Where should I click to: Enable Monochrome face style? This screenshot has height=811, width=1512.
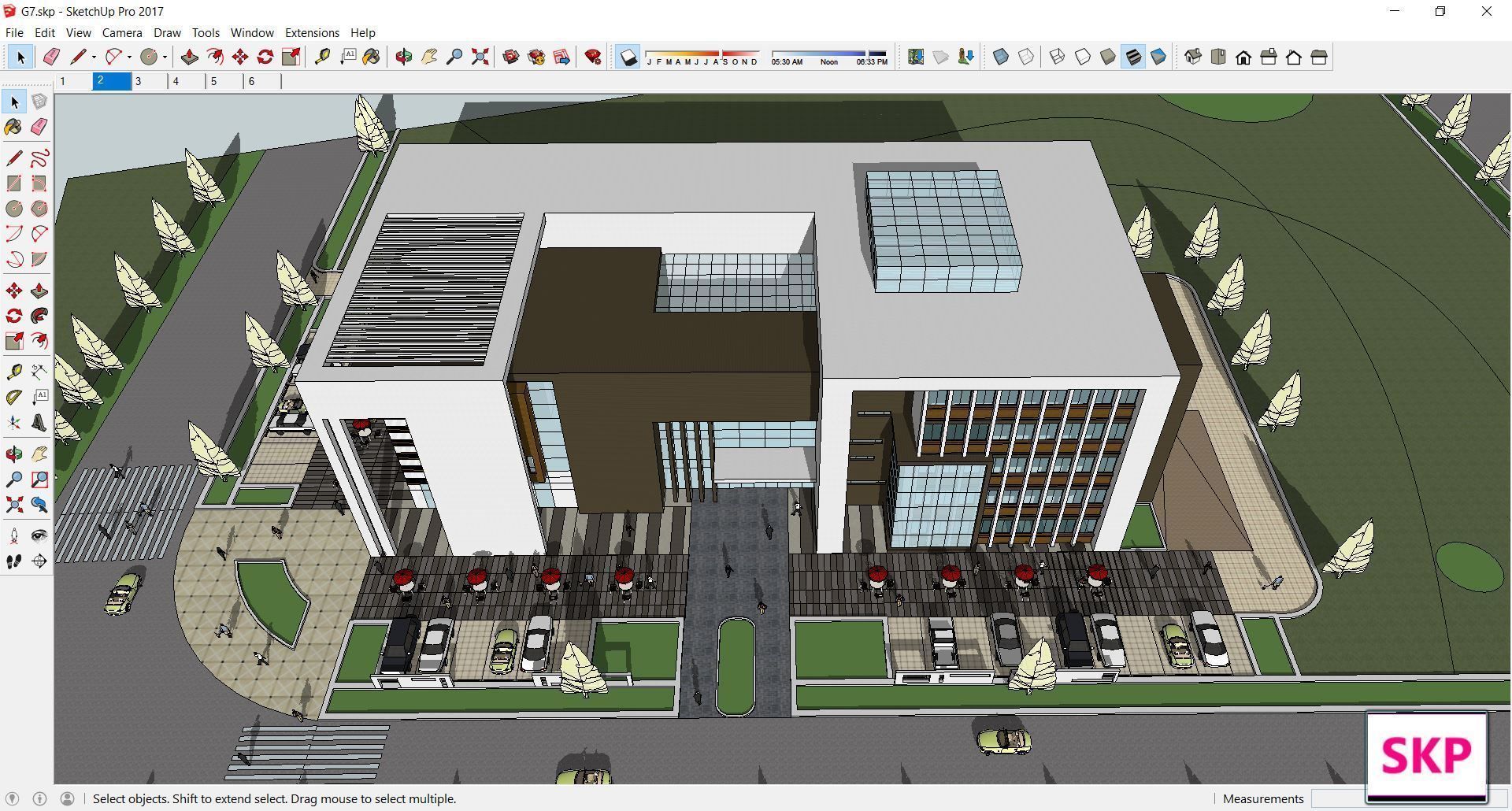click(1158, 57)
